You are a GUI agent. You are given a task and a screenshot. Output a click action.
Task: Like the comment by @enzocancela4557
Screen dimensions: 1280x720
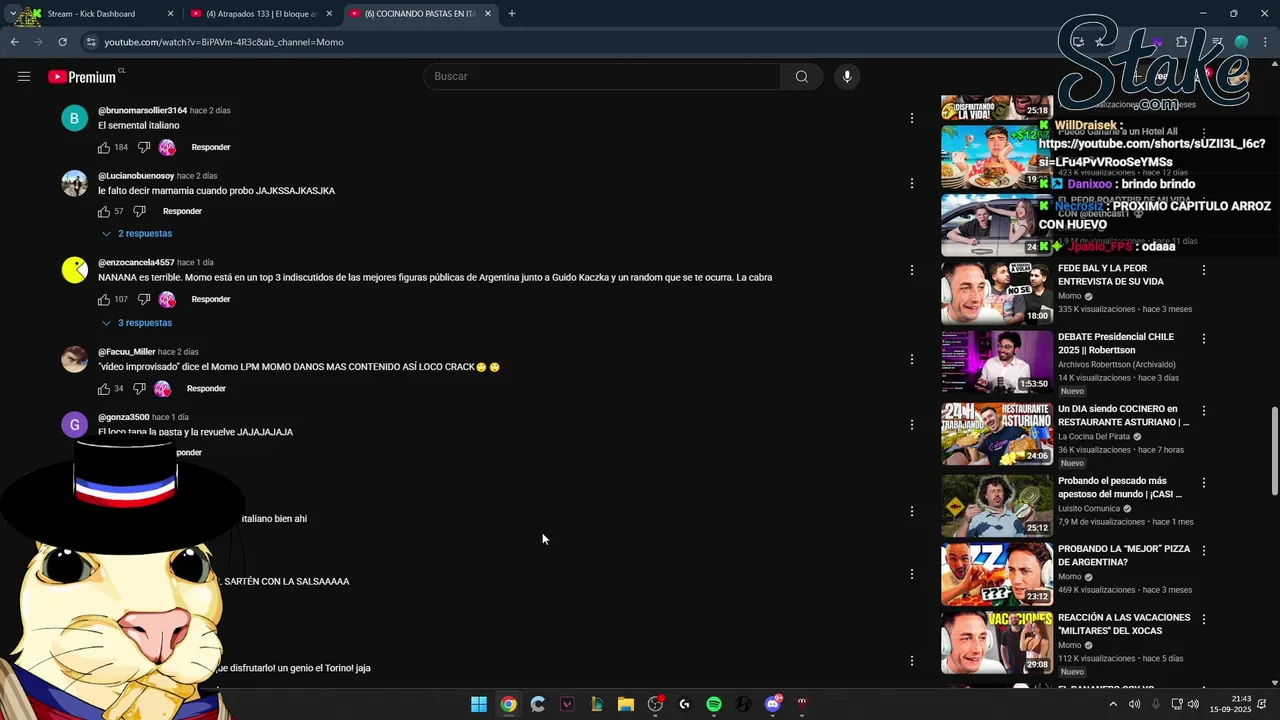point(104,299)
